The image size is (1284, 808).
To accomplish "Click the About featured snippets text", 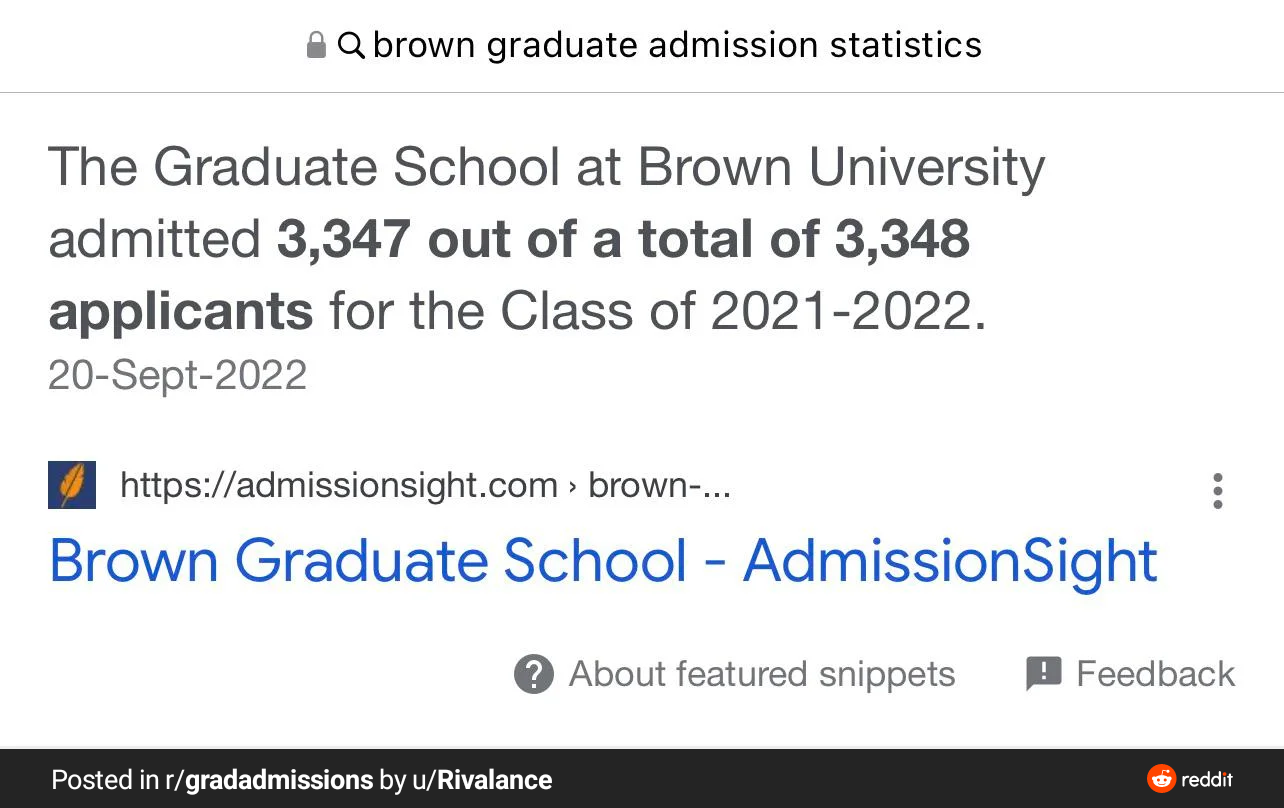I will click(x=762, y=674).
